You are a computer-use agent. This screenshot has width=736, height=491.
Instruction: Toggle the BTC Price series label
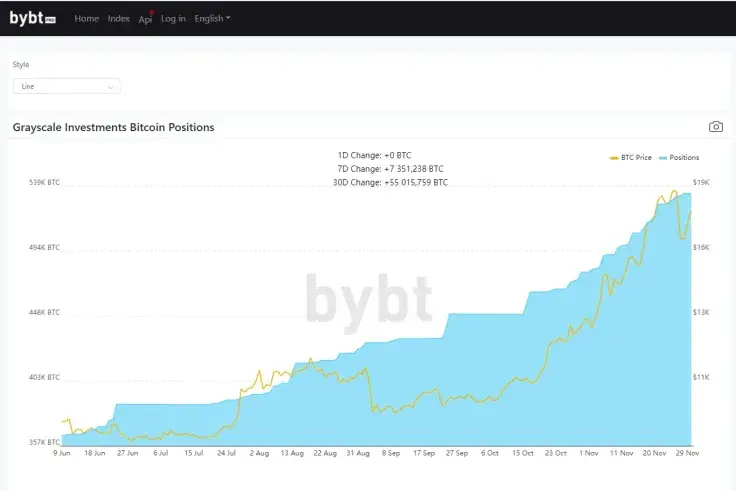pos(636,158)
